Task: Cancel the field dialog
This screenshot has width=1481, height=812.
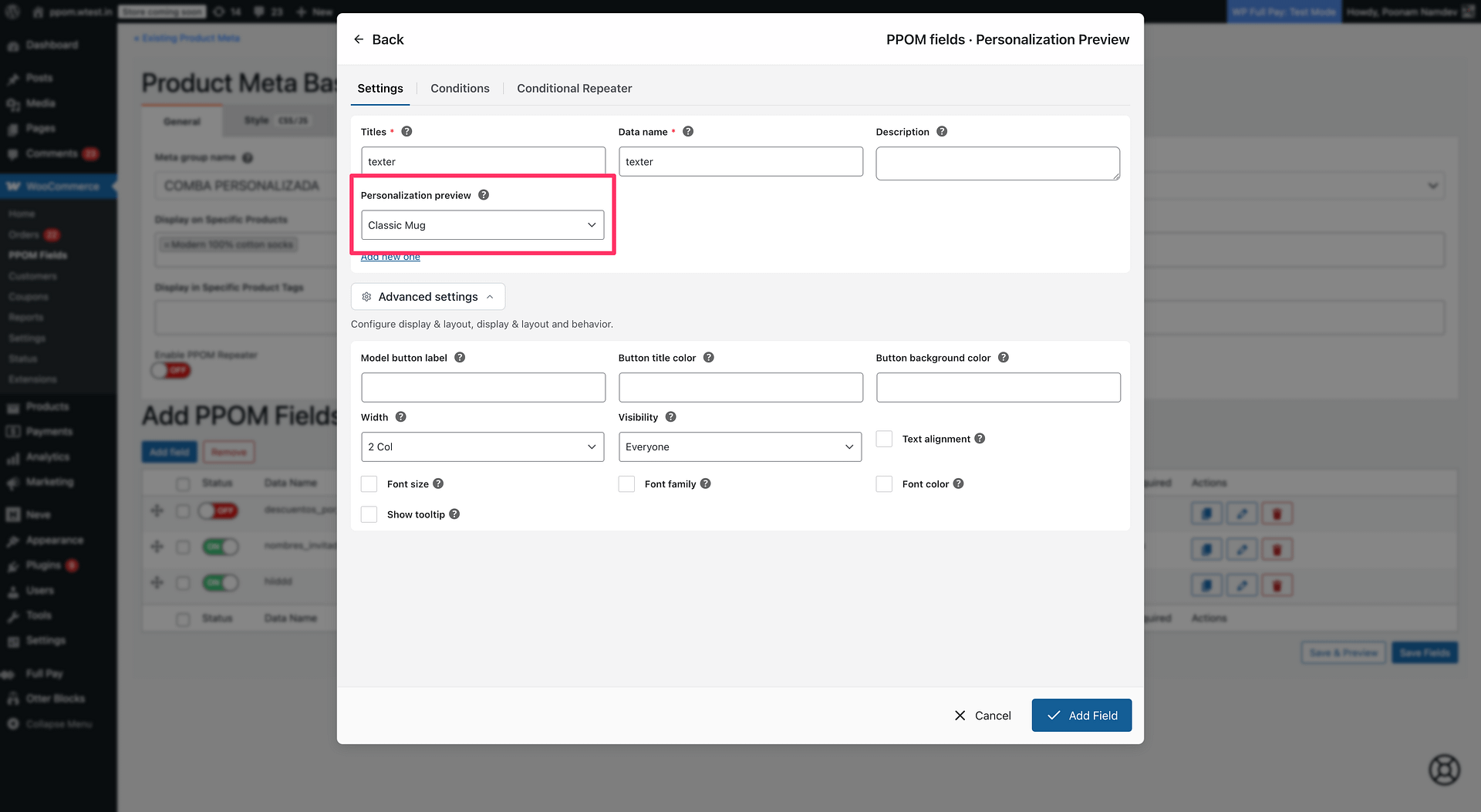Action: pyautogui.click(x=982, y=716)
